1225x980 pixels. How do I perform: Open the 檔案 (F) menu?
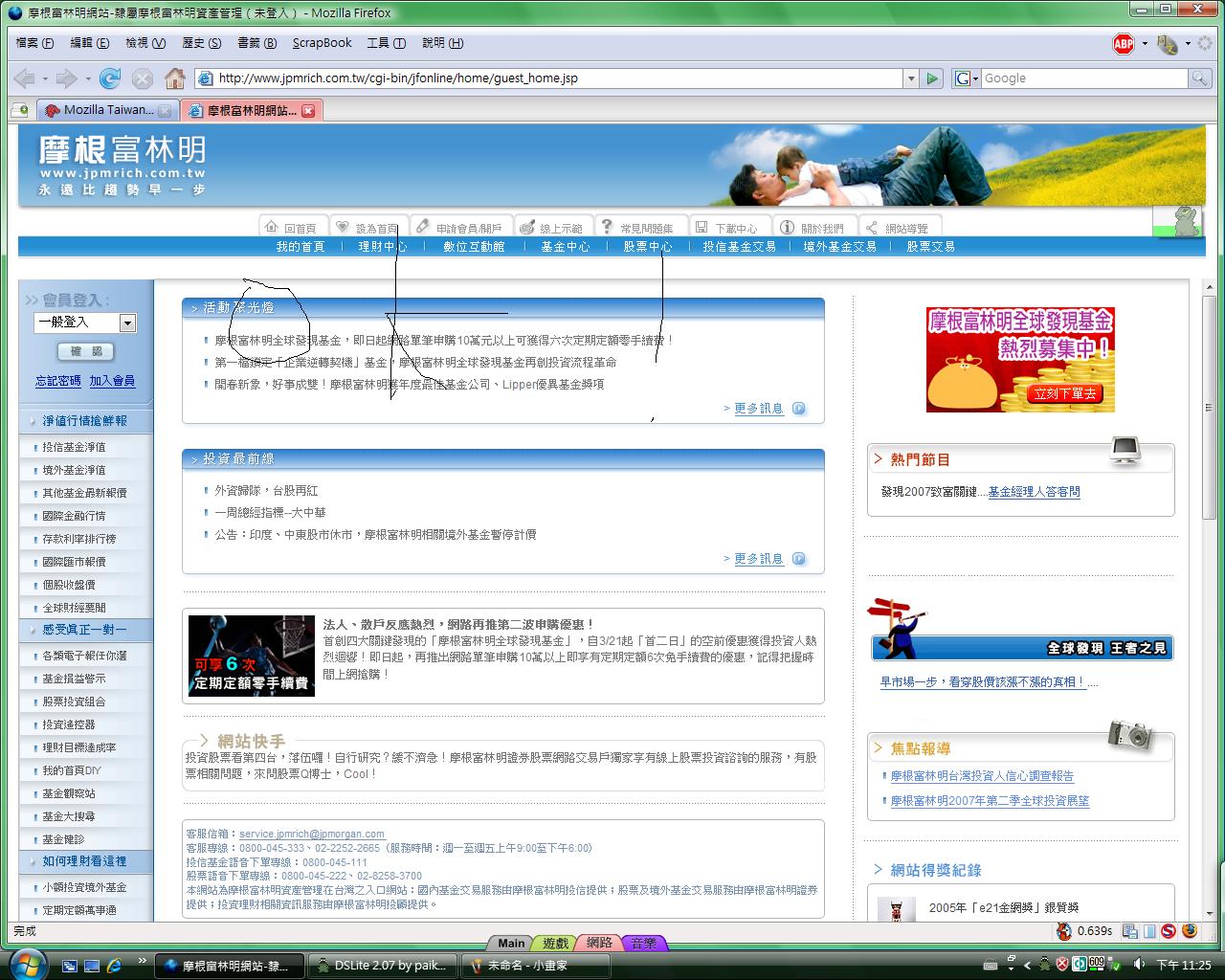coord(34,43)
